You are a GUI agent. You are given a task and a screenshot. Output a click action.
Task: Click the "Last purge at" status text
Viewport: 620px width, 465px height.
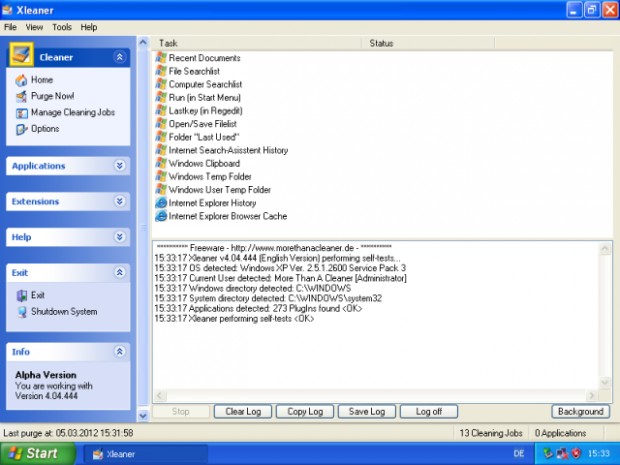[68, 433]
